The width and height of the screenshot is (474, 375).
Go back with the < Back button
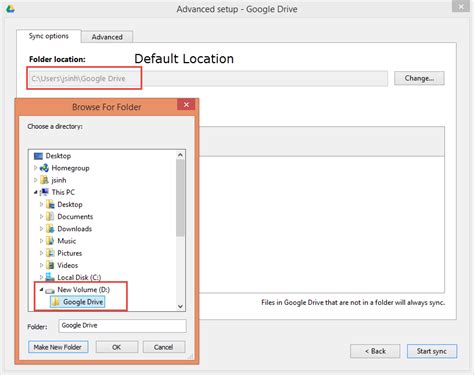click(x=375, y=351)
